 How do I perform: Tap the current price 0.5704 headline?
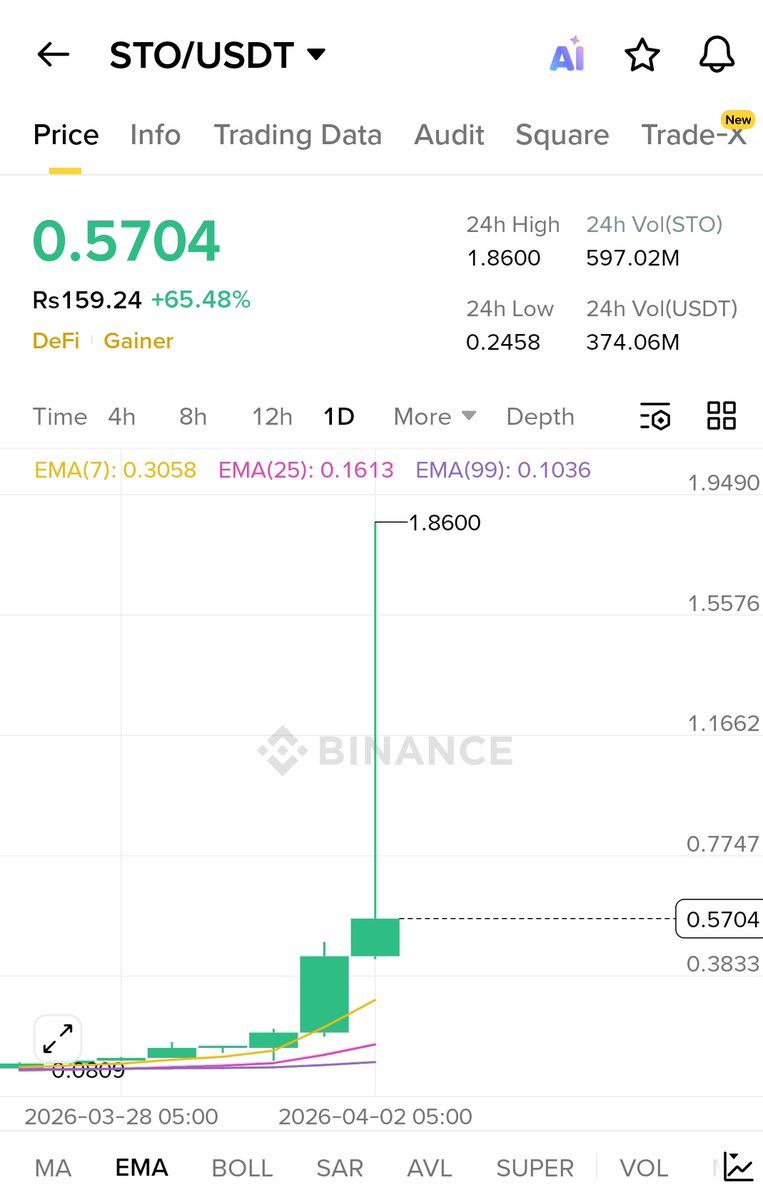coord(126,241)
